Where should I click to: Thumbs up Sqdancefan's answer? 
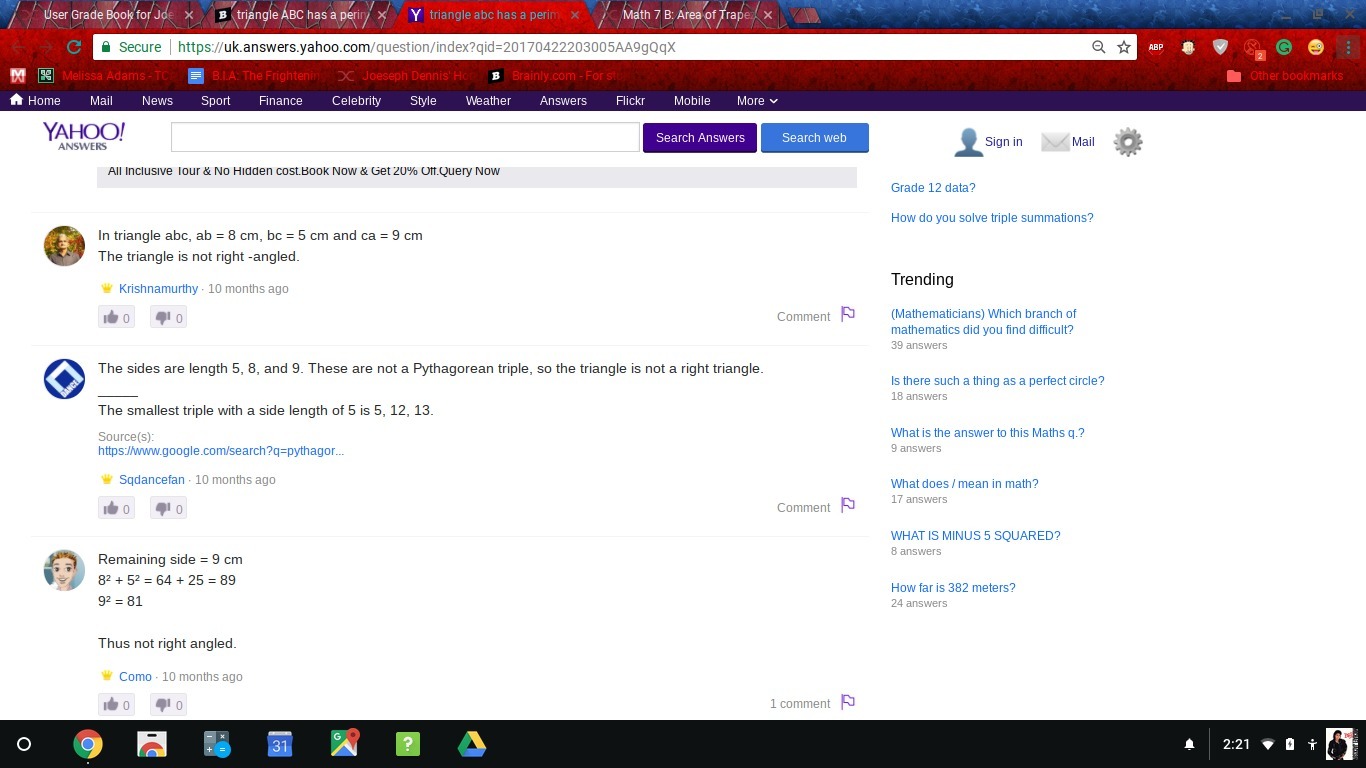click(116, 508)
